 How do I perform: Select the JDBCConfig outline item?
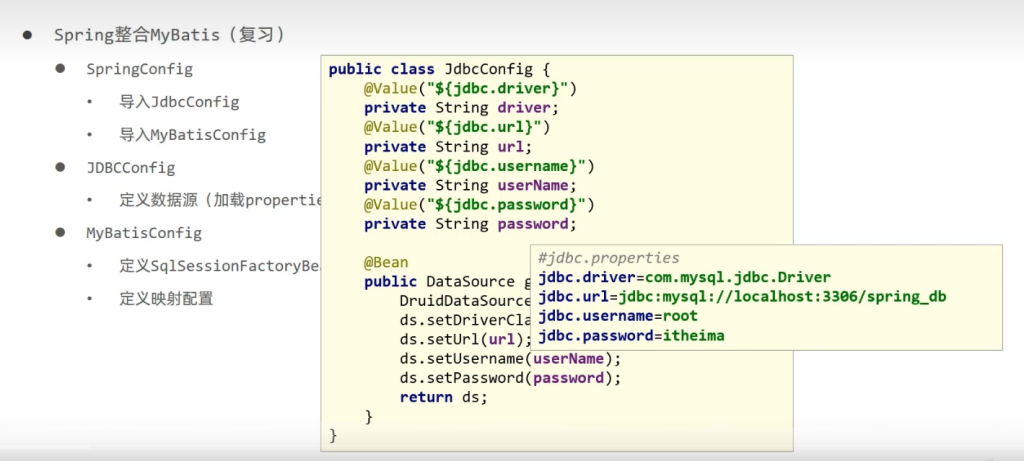130,167
